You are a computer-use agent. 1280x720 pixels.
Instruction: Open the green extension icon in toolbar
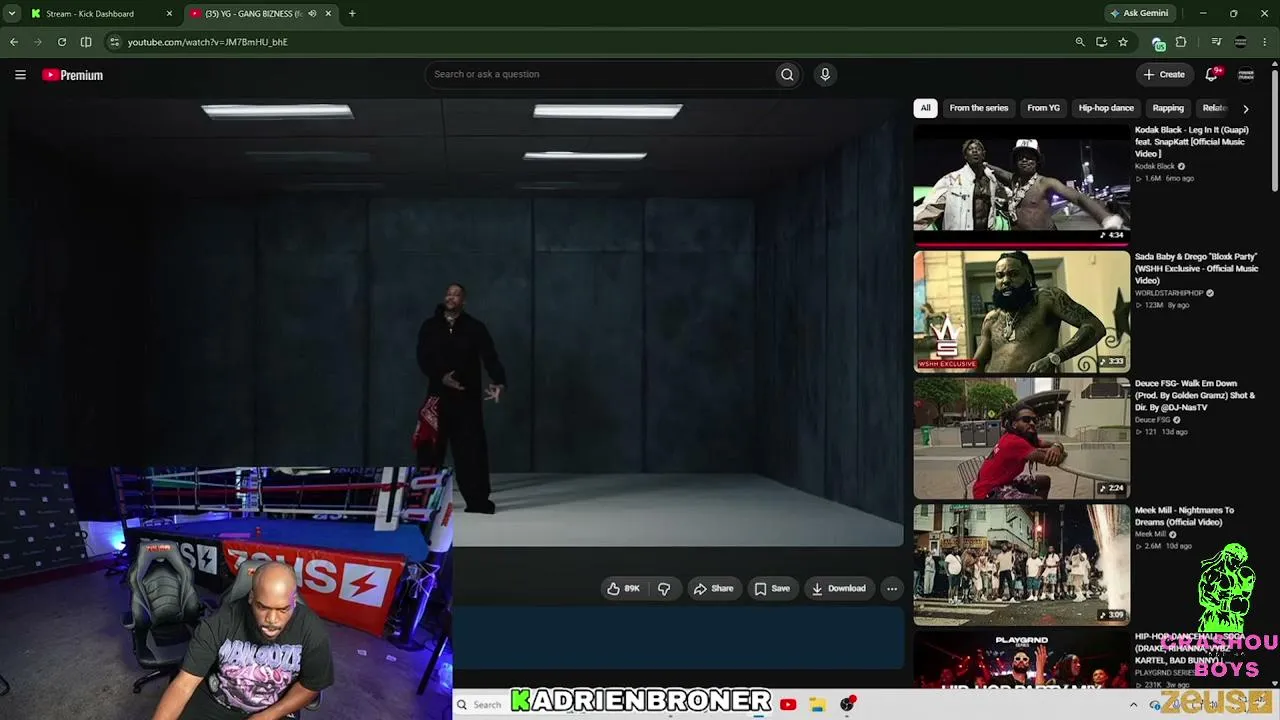tap(1158, 43)
